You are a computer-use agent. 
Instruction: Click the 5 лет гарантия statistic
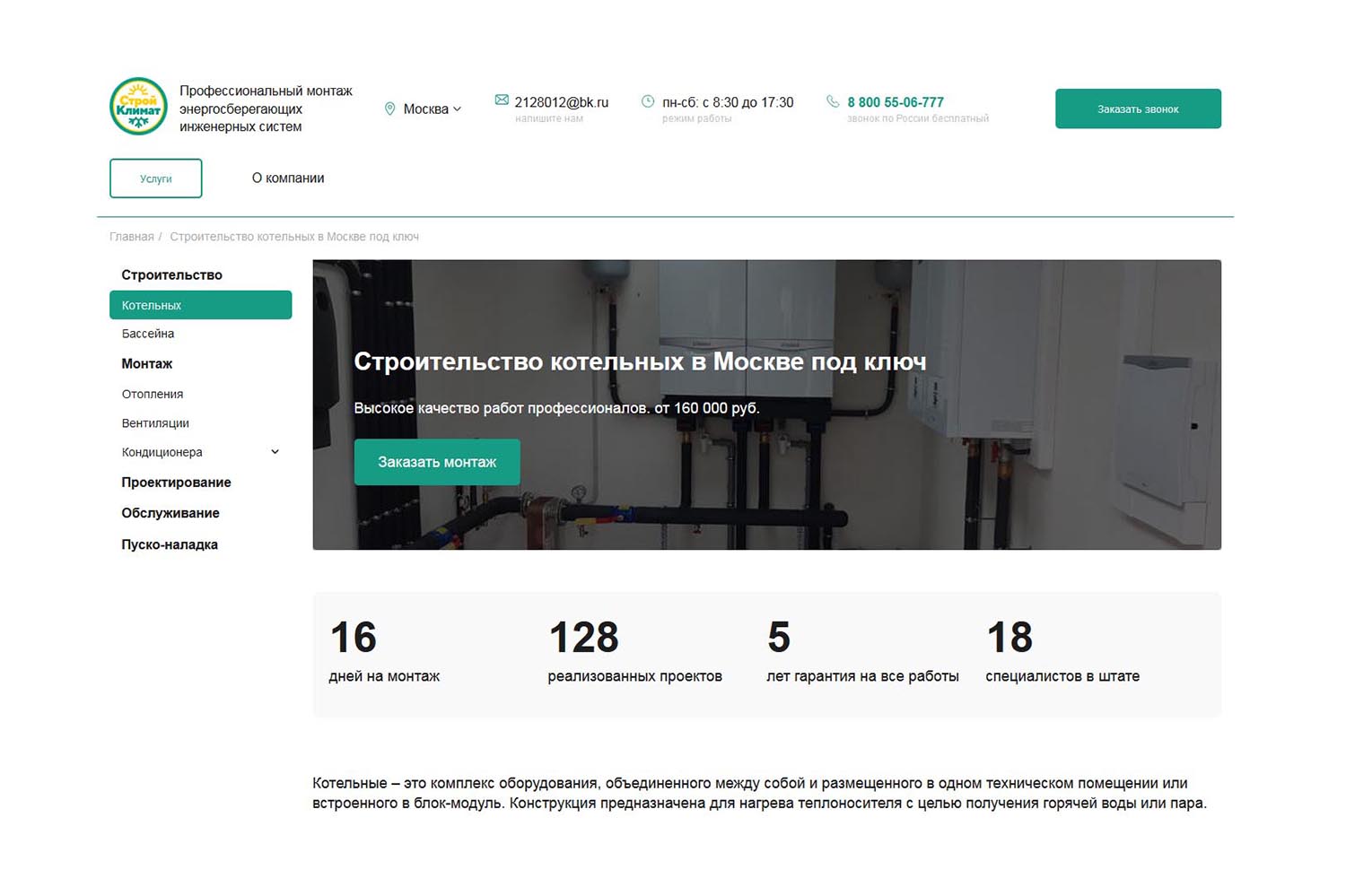pyautogui.click(x=862, y=651)
